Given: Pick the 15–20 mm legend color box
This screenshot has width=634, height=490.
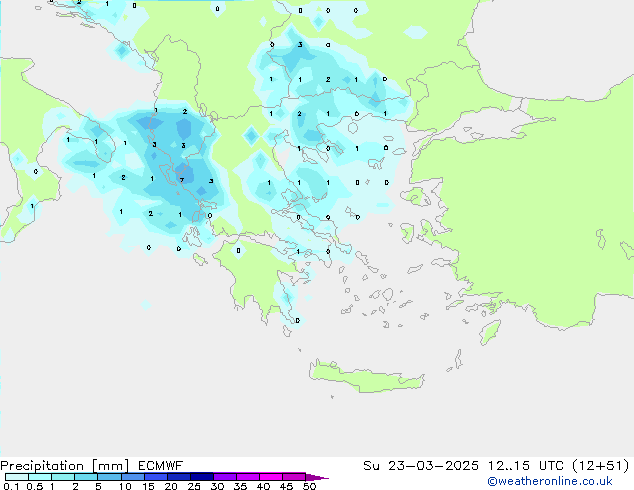Looking at the screenshot, I should (x=156, y=477).
